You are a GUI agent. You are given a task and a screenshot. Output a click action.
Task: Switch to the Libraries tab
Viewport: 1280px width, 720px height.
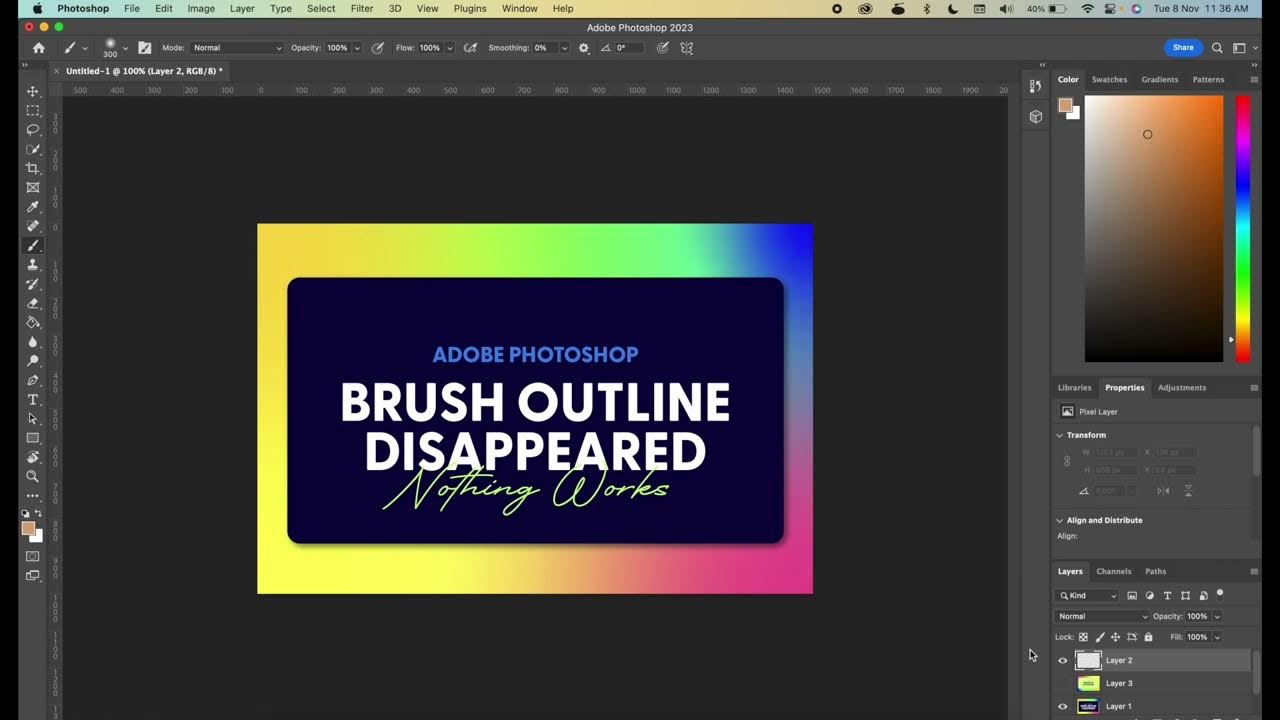(1075, 387)
